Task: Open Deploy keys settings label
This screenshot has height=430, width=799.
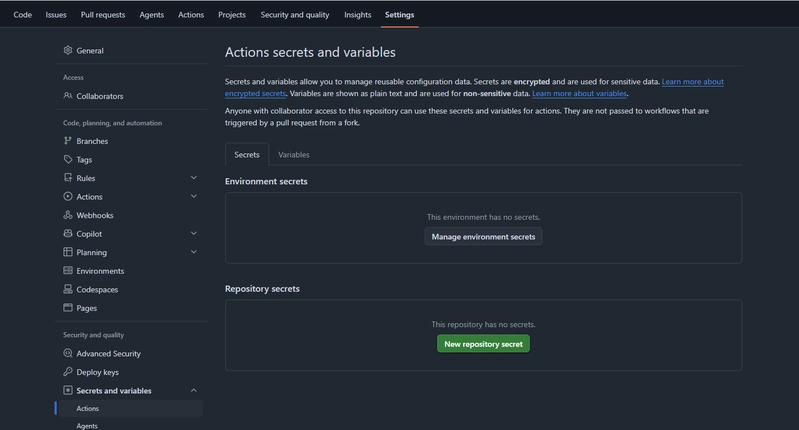Action: (x=98, y=372)
